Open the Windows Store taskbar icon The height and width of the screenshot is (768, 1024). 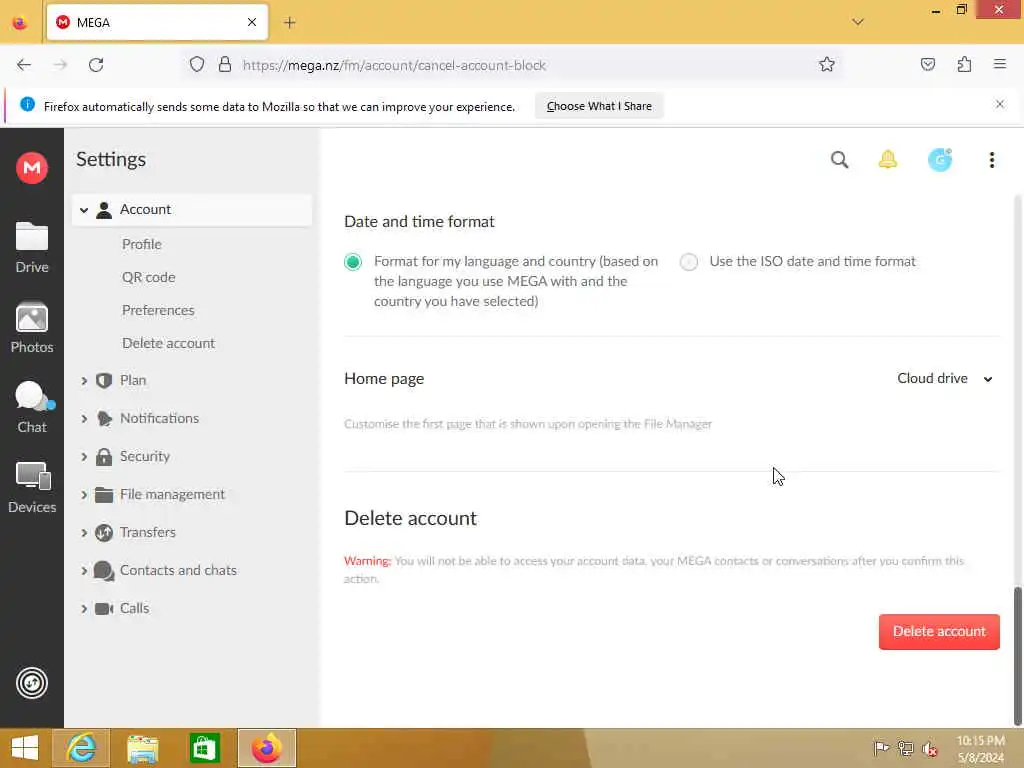click(204, 748)
